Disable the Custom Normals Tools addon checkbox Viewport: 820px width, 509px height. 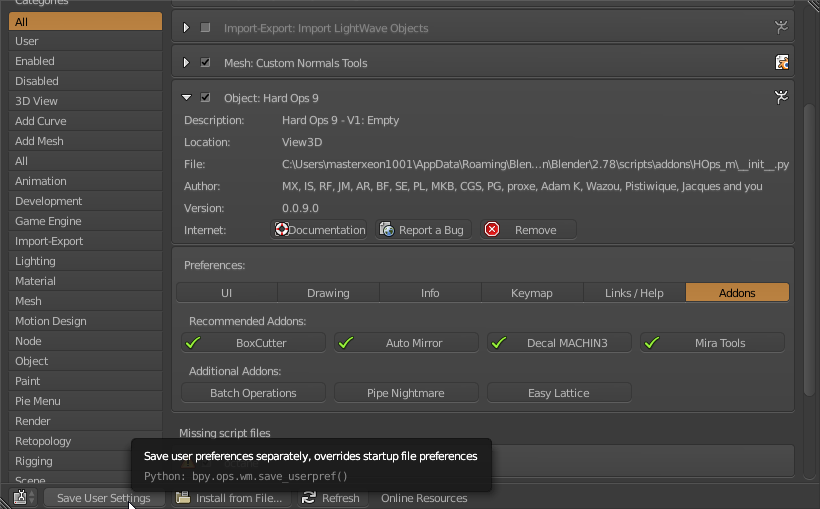[206, 63]
